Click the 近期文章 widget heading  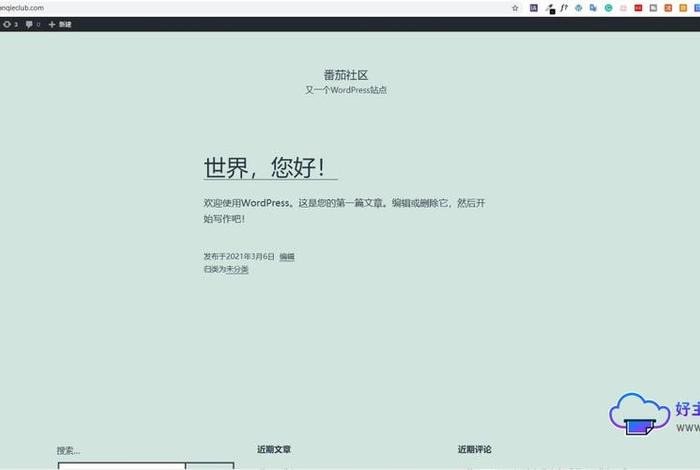point(274,449)
